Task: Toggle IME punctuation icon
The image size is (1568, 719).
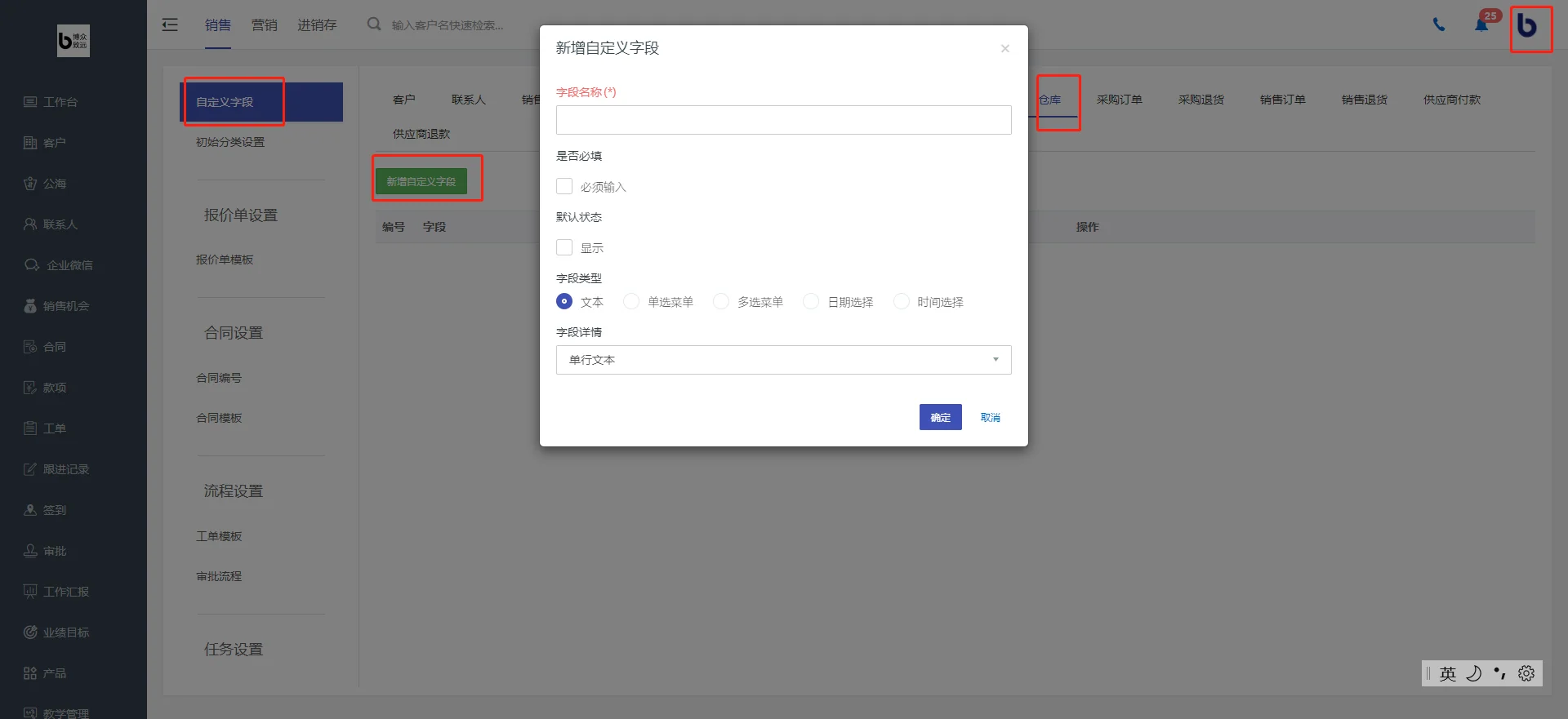Action: [x=1500, y=673]
